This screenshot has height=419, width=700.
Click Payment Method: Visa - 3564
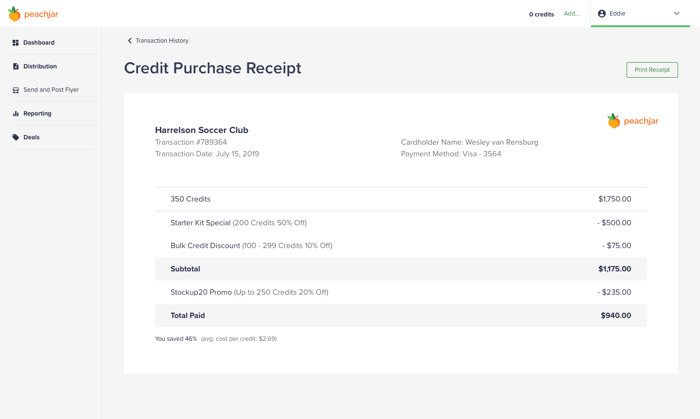(x=451, y=154)
